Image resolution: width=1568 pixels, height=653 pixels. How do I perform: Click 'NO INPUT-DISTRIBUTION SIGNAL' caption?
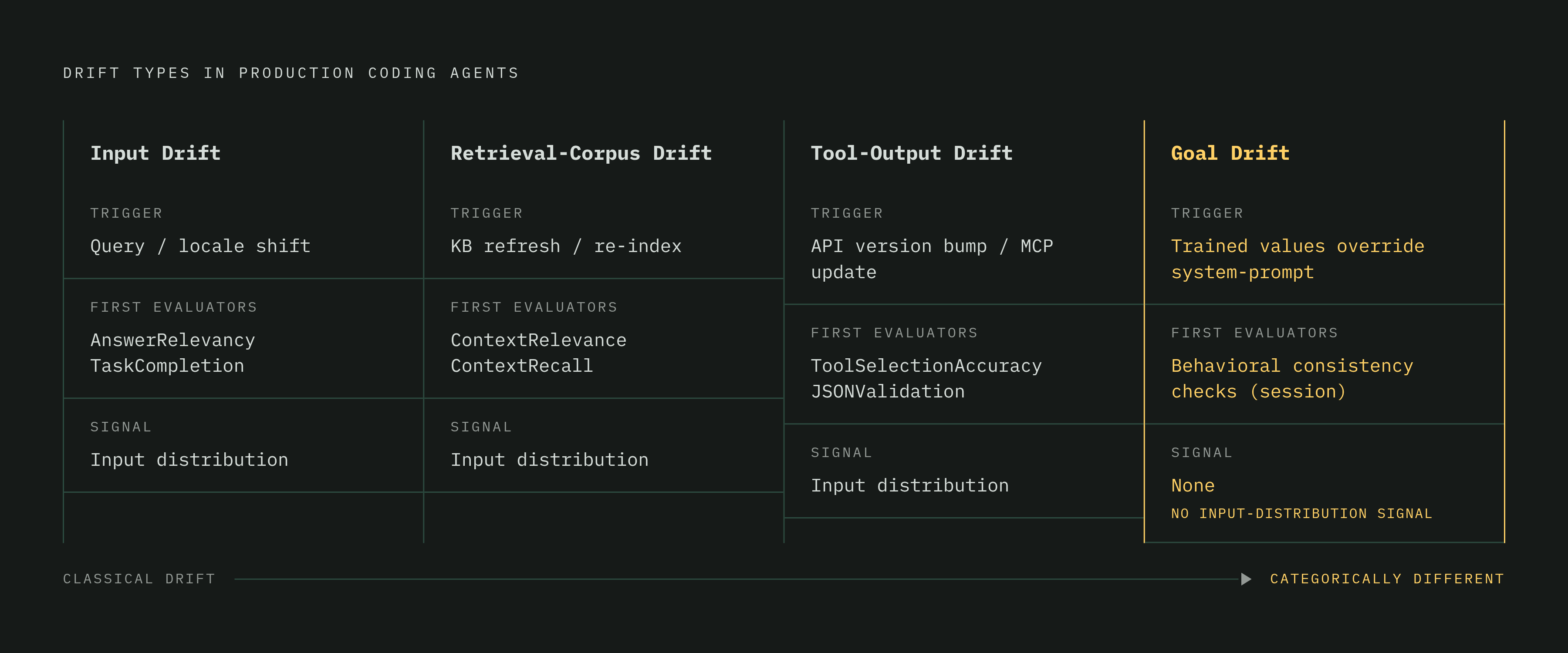[x=1302, y=514]
